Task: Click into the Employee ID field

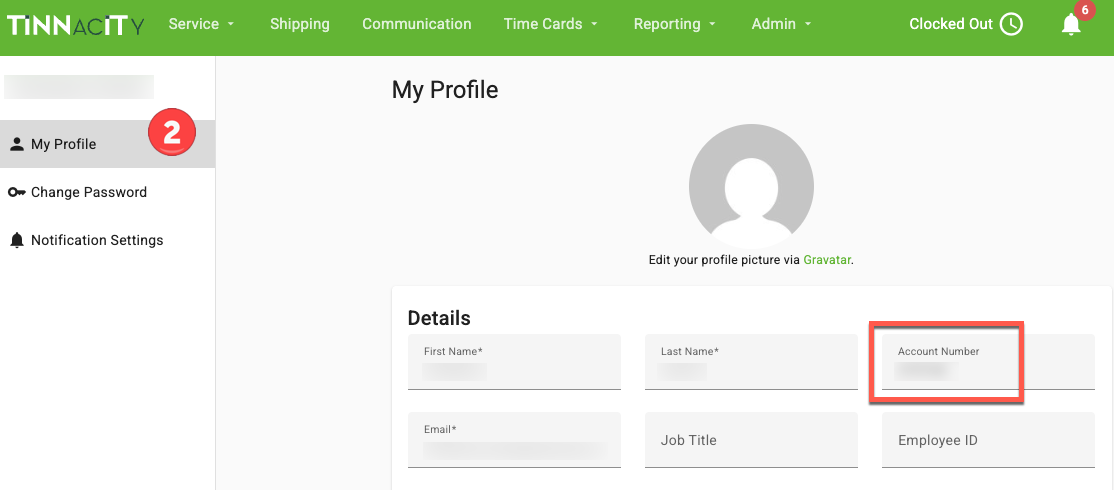Action: click(x=988, y=440)
